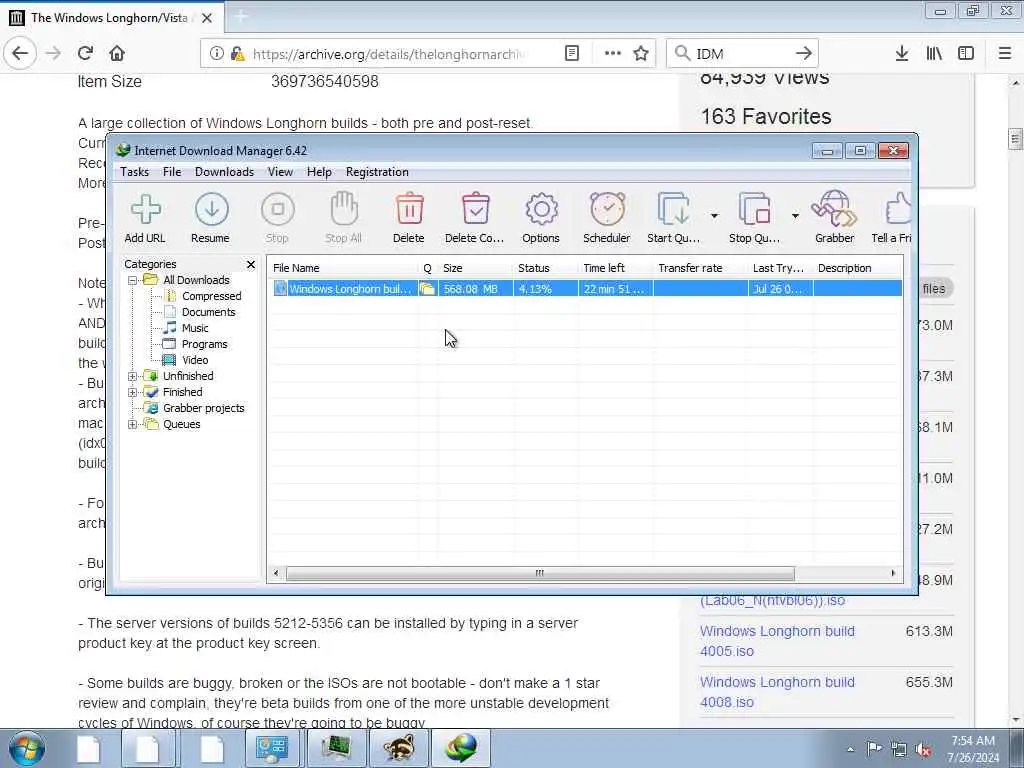
Task: Open the Firefox downloads arrow
Action: click(x=902, y=54)
